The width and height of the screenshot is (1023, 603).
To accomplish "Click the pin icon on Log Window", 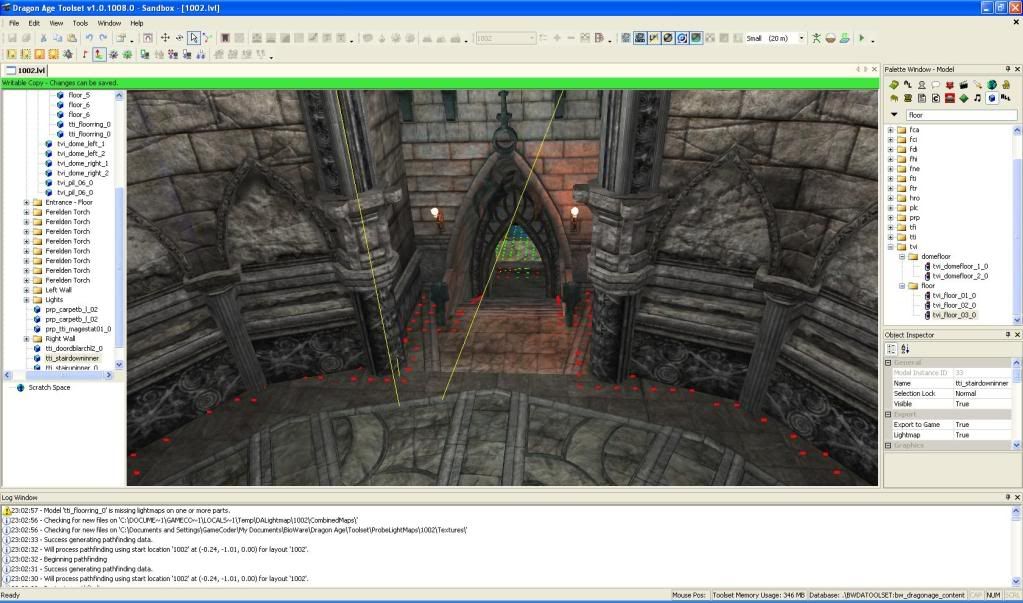I will pos(1007,497).
